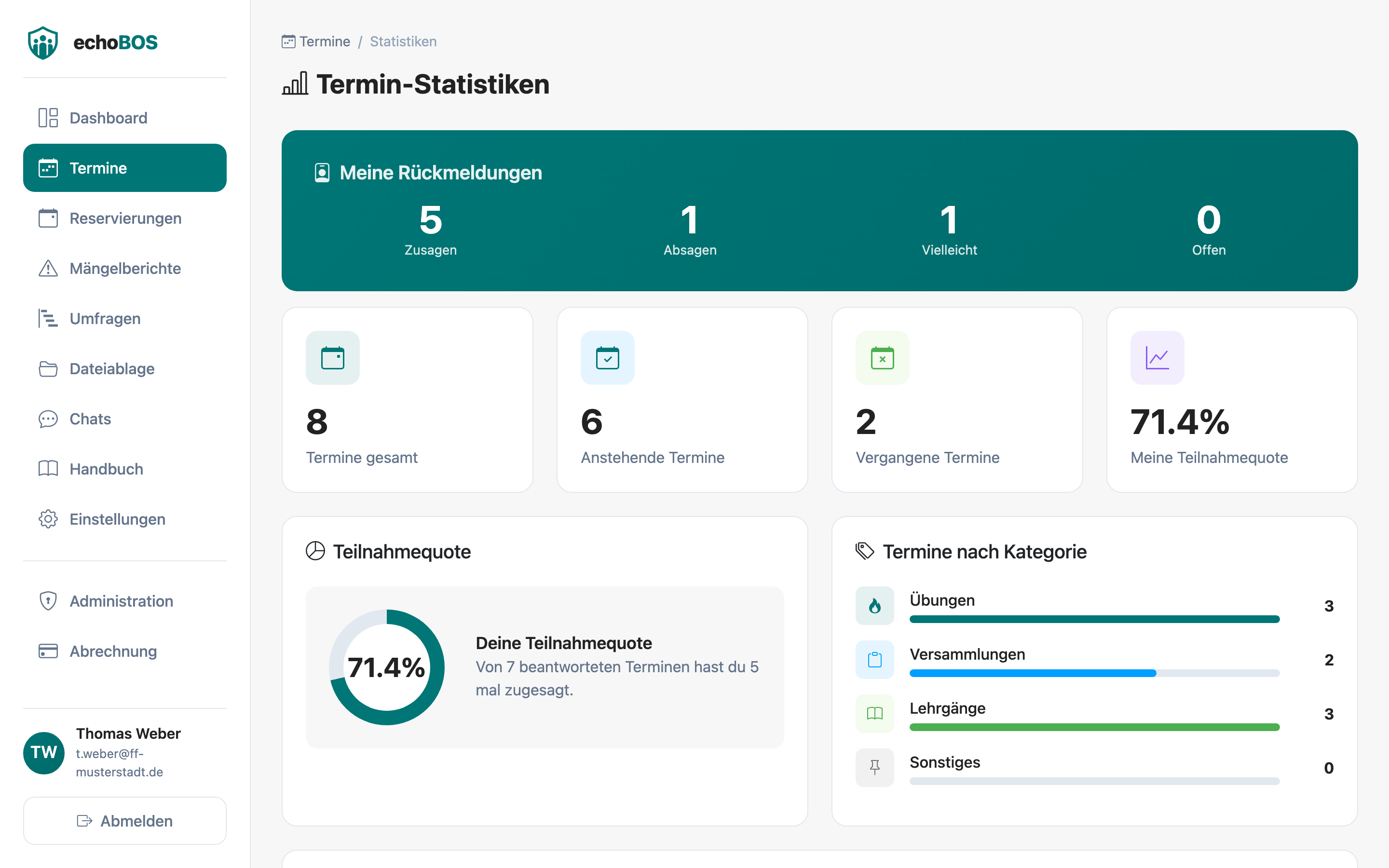Click the echoBOS shield logo
The image size is (1389, 868).
coord(43,42)
